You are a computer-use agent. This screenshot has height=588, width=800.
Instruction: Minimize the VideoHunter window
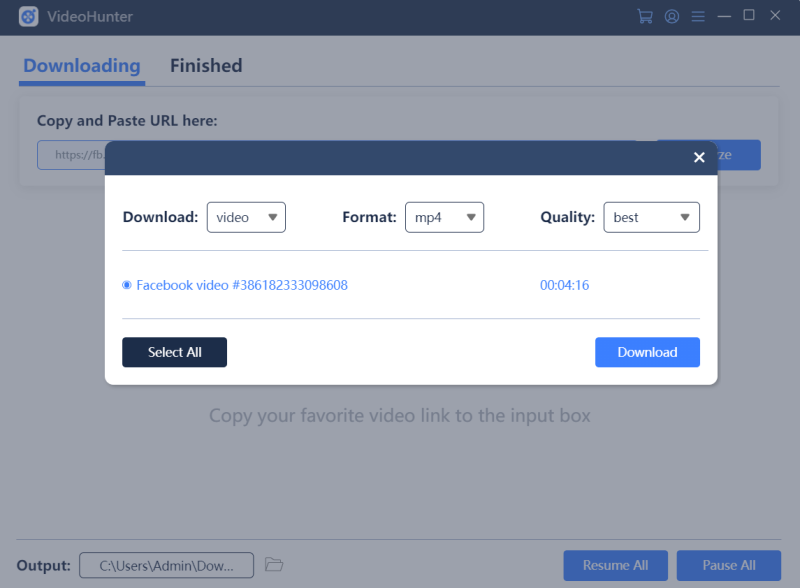[x=724, y=16]
